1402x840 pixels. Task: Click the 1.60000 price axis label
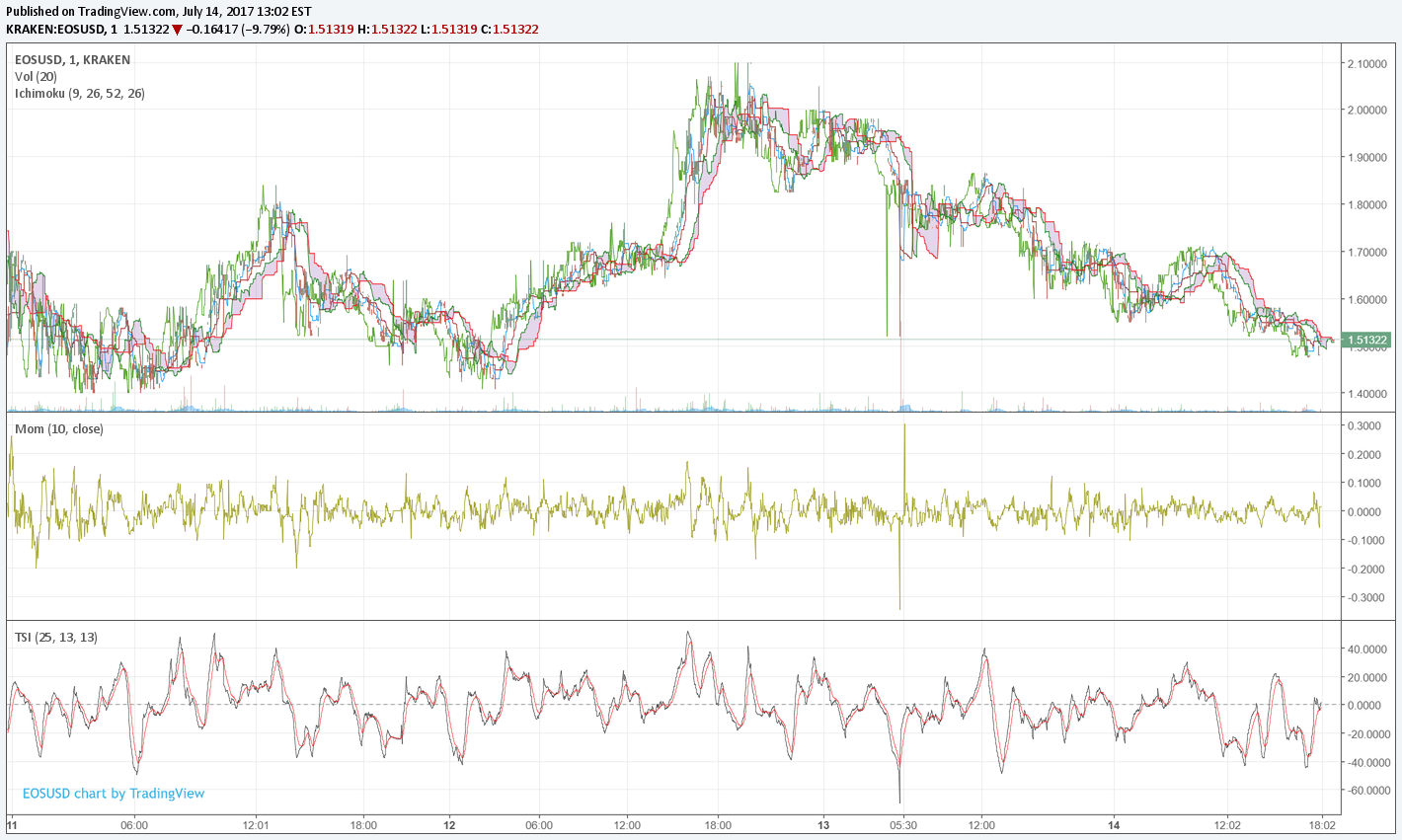1365,300
